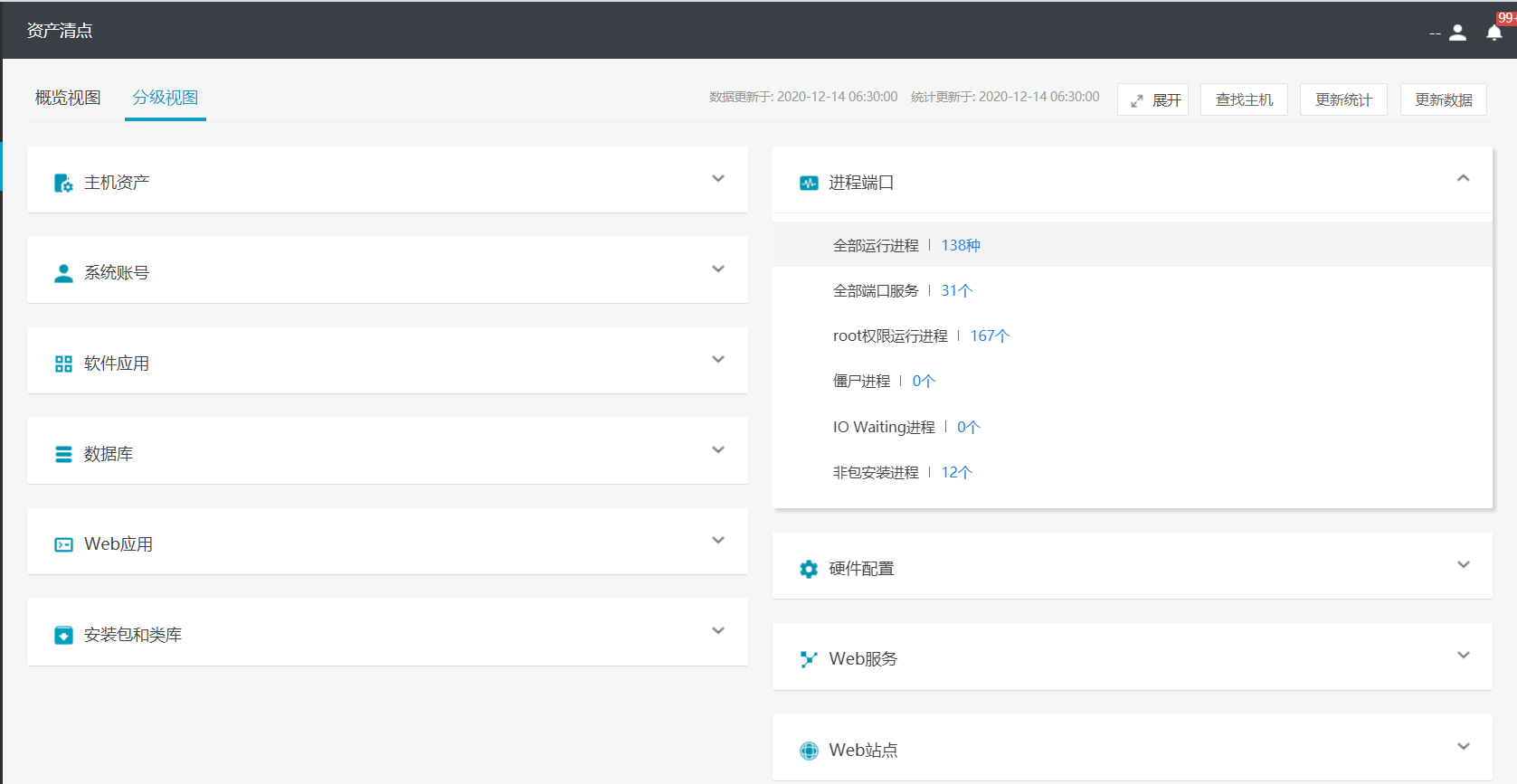Click the 查找主机 button
This screenshot has width=1517, height=784.
[x=1244, y=99]
